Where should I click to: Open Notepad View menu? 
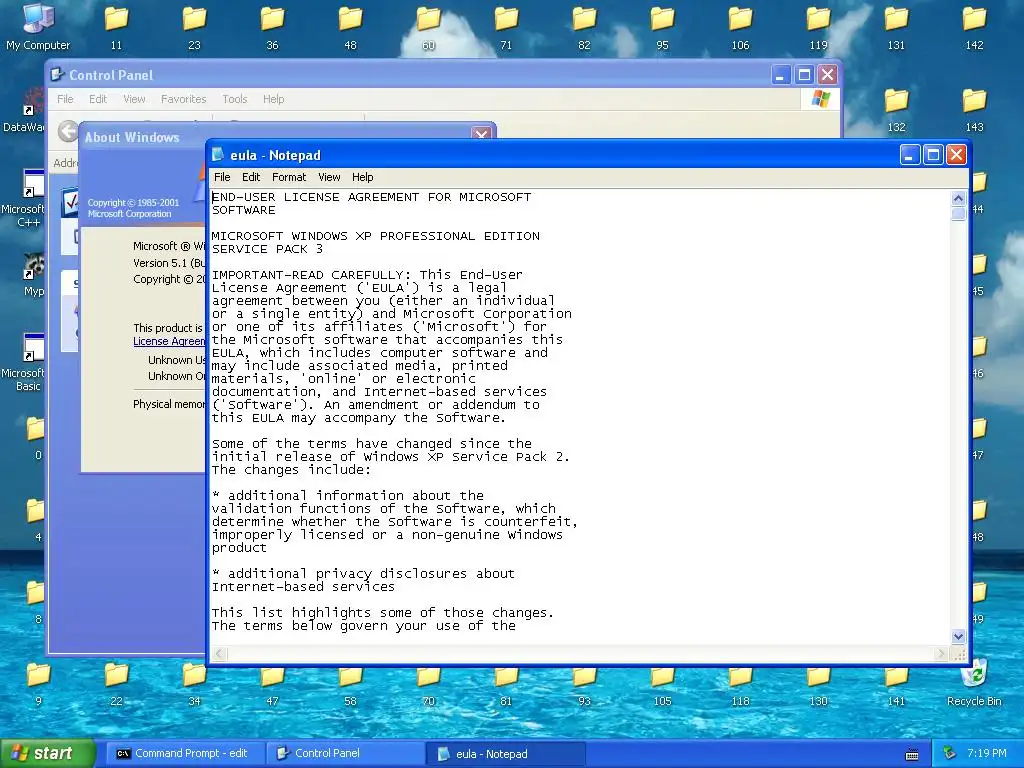coord(329,177)
